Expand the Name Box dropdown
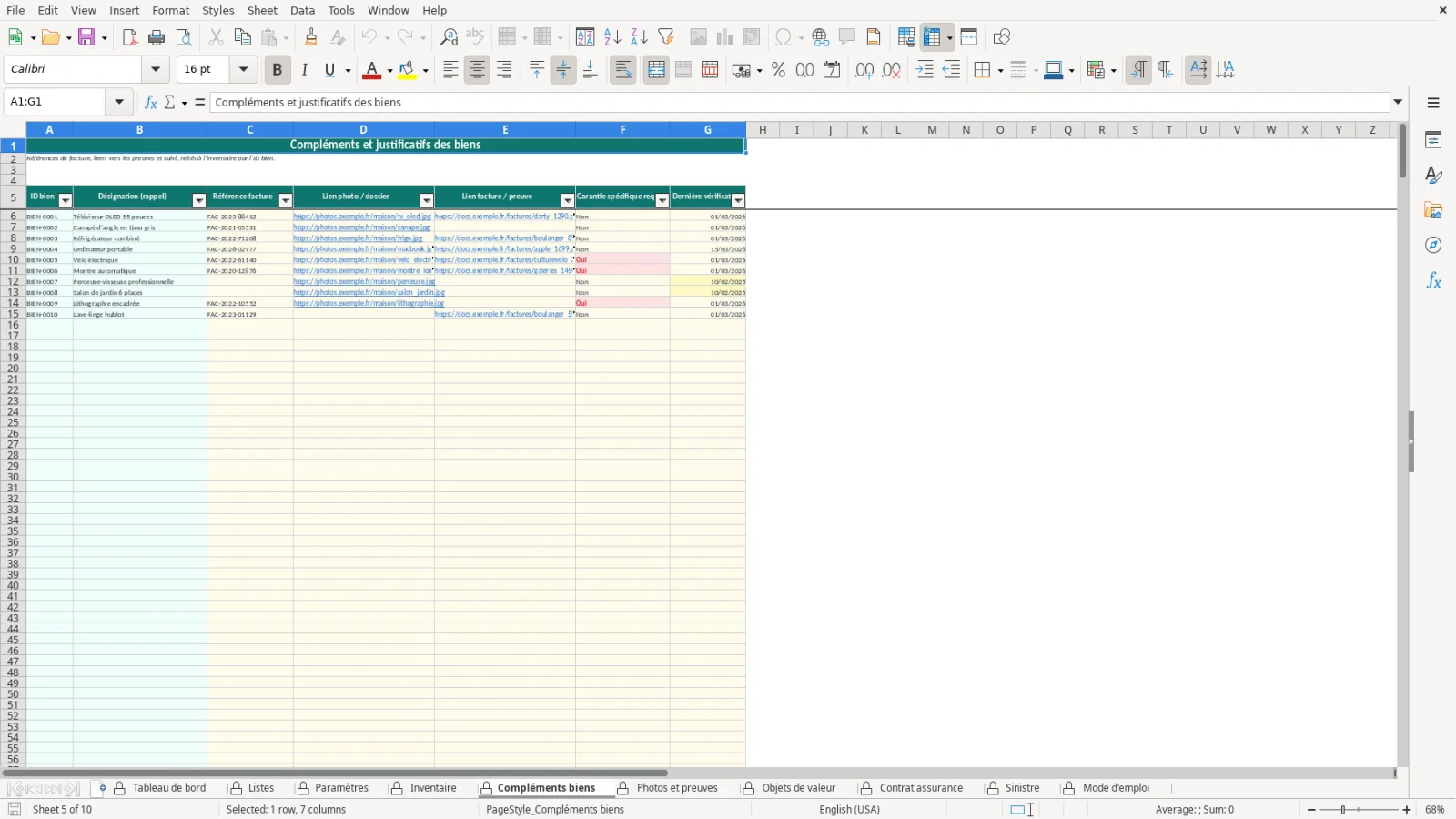 (x=119, y=102)
